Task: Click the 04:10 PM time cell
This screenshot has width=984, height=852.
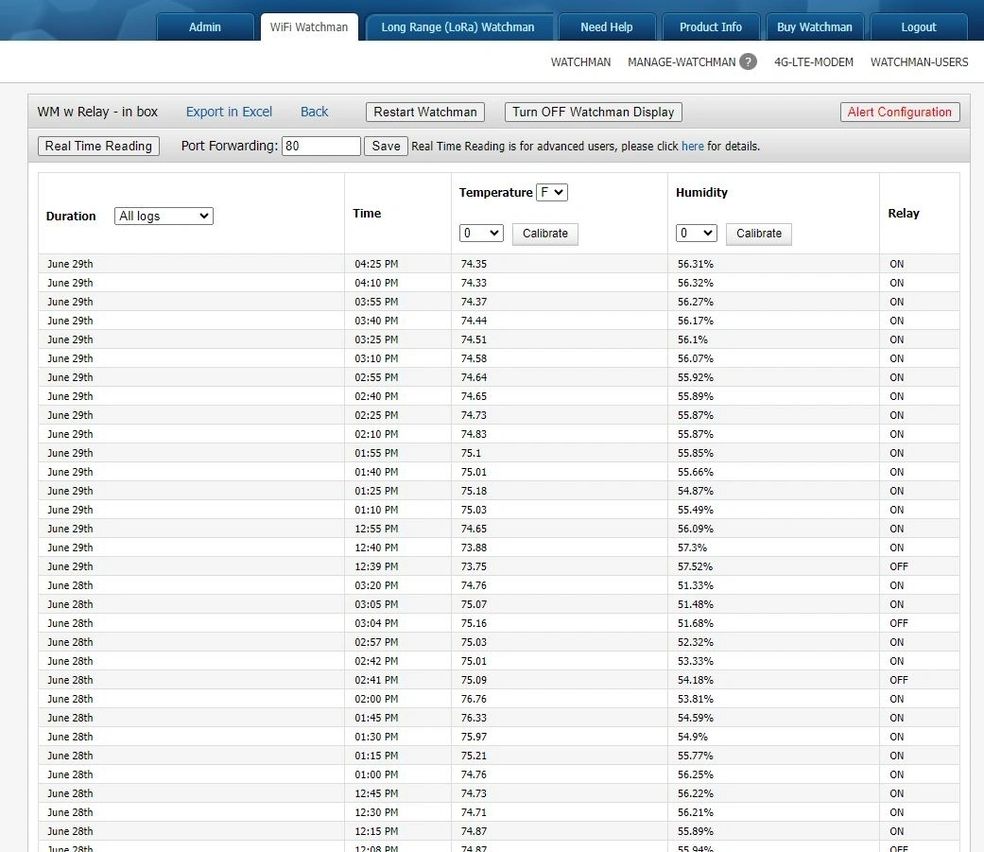Action: [x=377, y=283]
